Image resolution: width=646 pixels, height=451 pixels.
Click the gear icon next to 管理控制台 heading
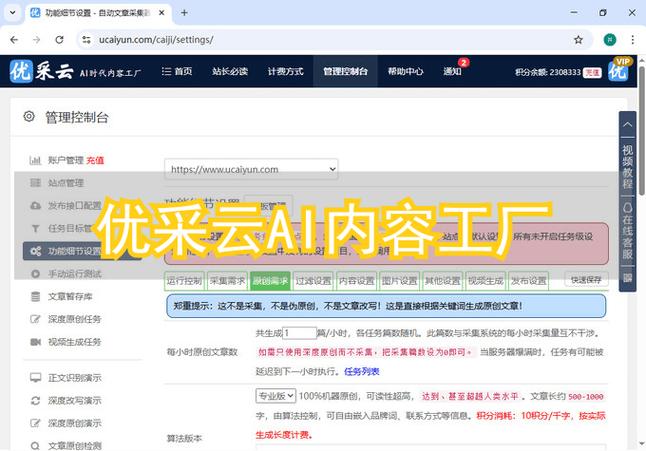(x=29, y=117)
